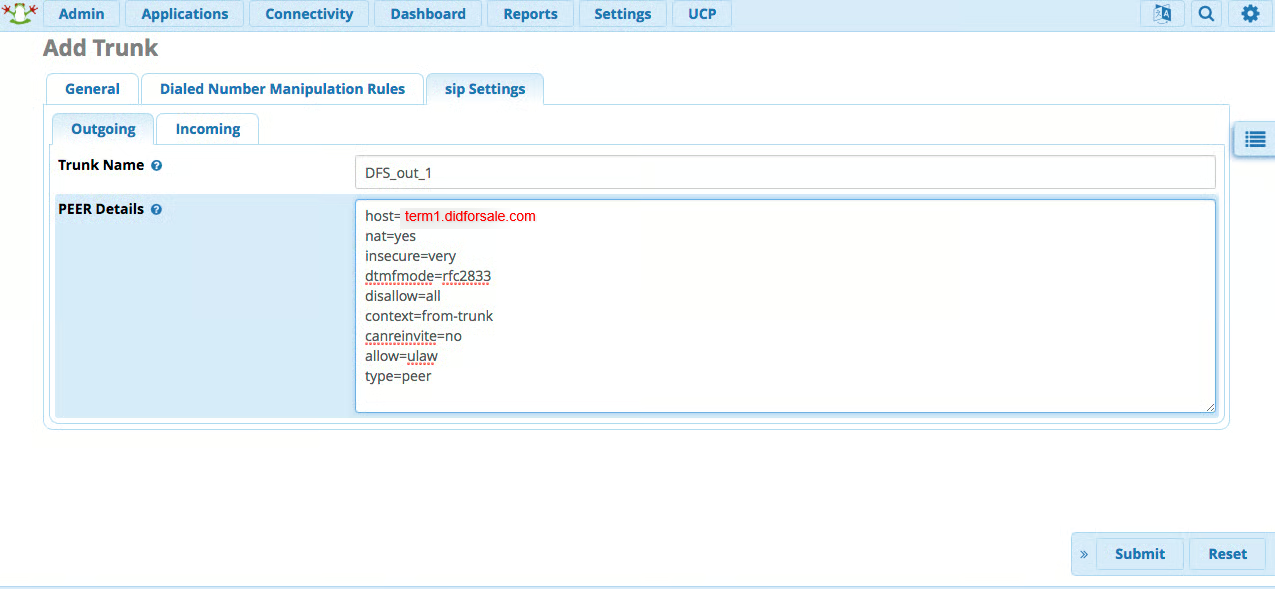The height and width of the screenshot is (589, 1275).
Task: Expand the action bar double-arrow
Action: 1083,554
